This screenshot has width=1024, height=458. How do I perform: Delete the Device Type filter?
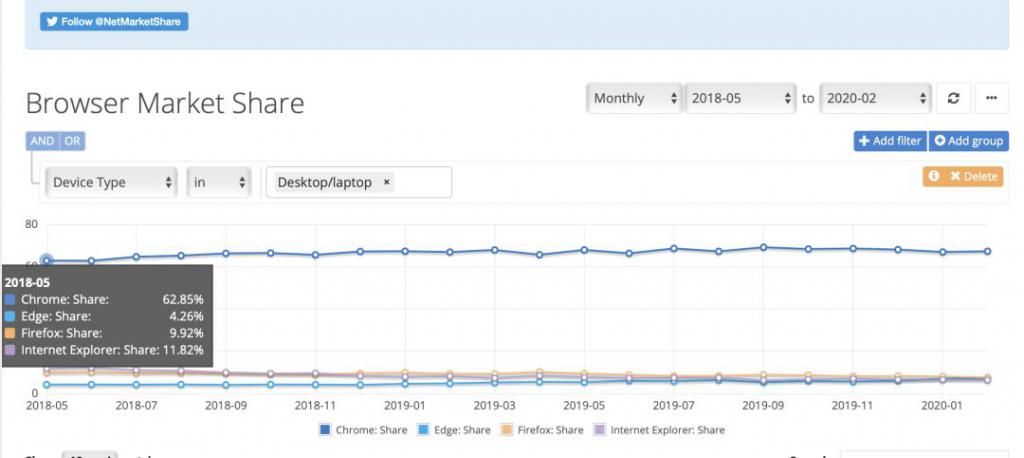coord(973,176)
